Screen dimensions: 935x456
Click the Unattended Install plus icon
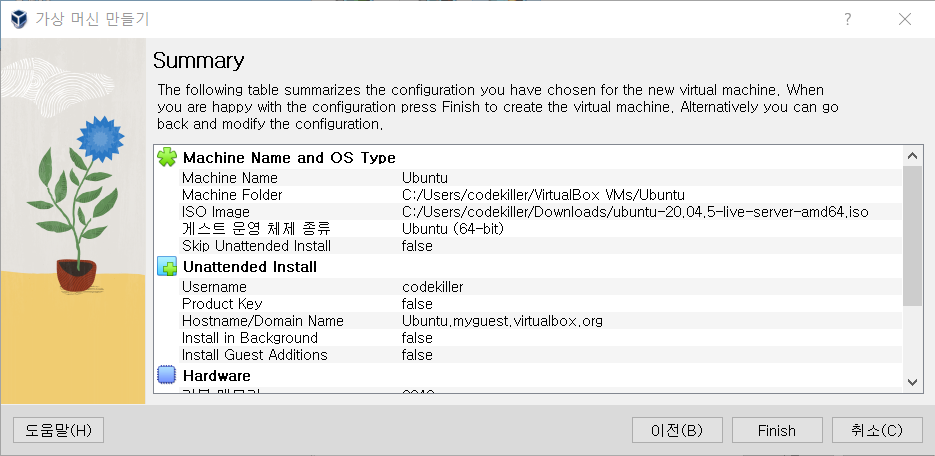[167, 266]
